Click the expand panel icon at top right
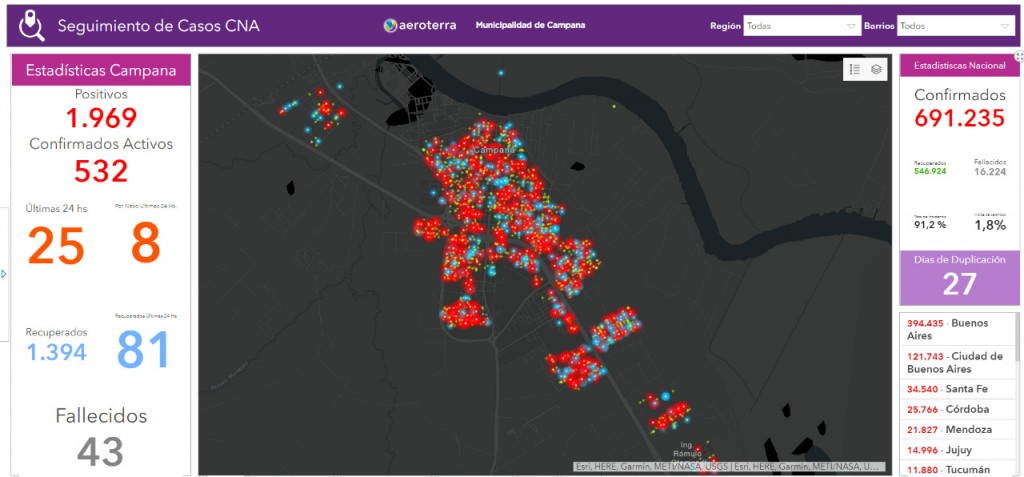 tap(1018, 57)
